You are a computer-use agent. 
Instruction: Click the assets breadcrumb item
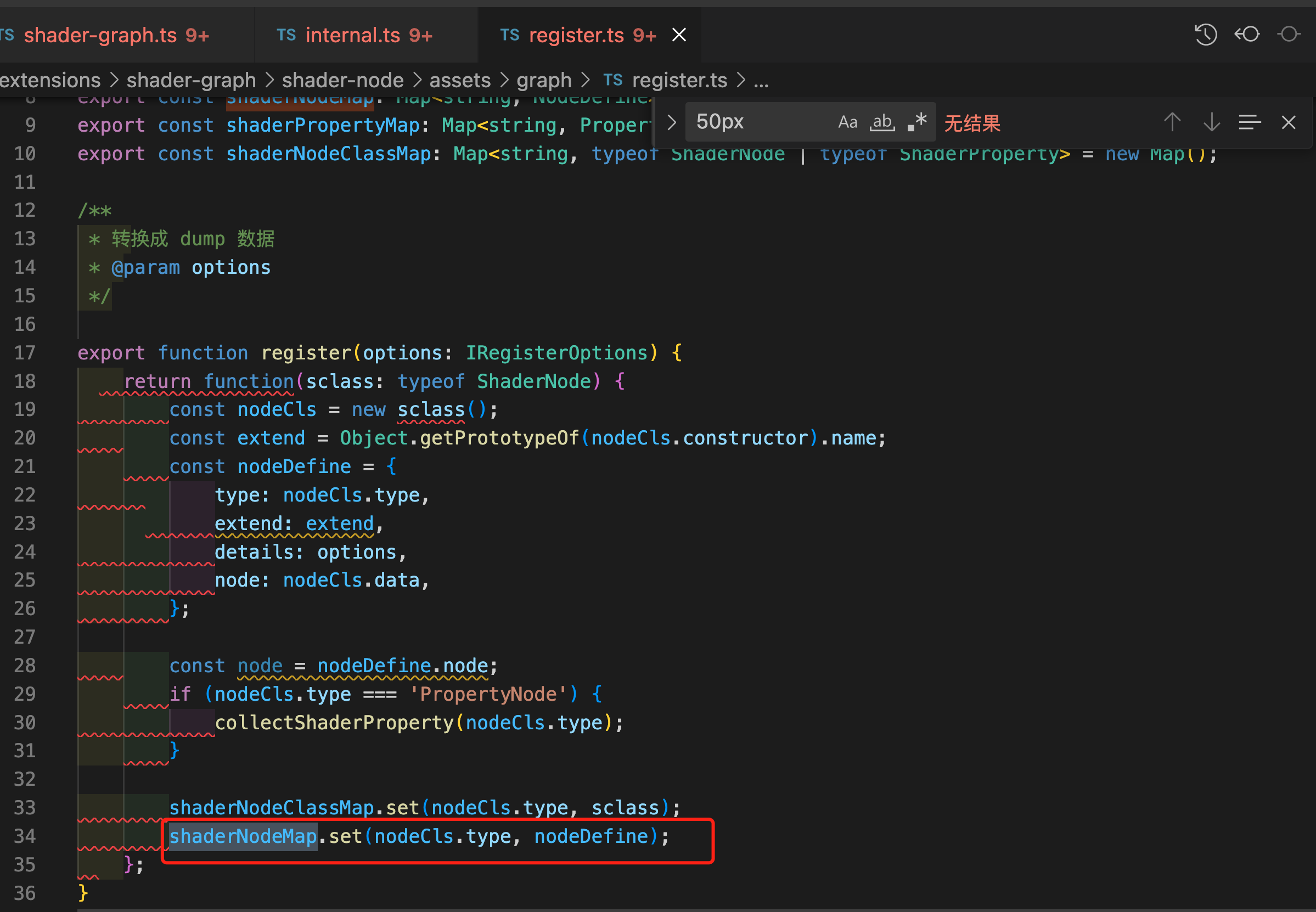[460, 80]
